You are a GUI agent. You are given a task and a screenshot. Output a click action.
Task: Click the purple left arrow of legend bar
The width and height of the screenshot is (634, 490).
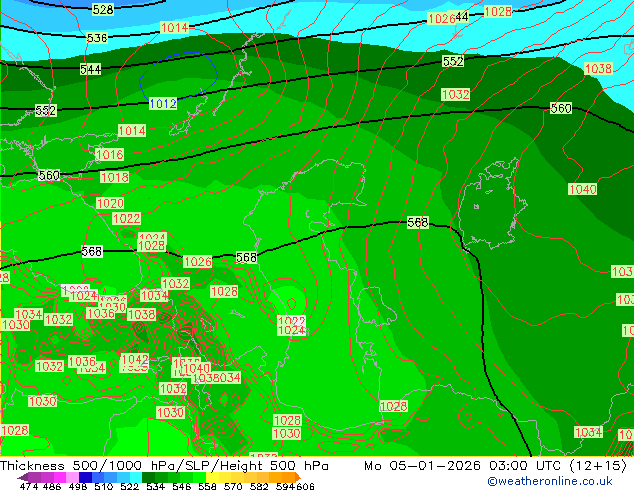pos(22,477)
